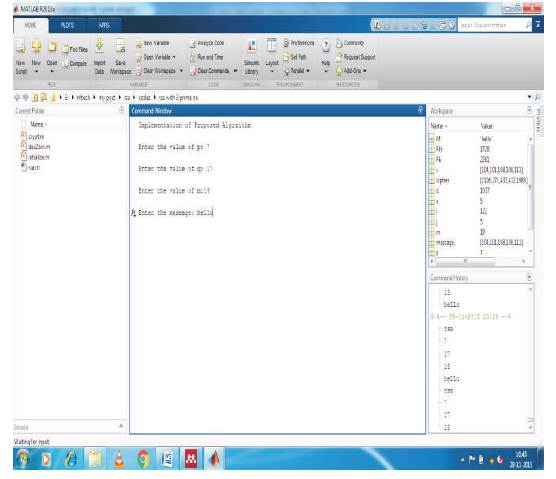Screen dimensions: 556x479
Task: Expand the Clear Workspace dropdown arrow
Action: (x=181, y=71)
